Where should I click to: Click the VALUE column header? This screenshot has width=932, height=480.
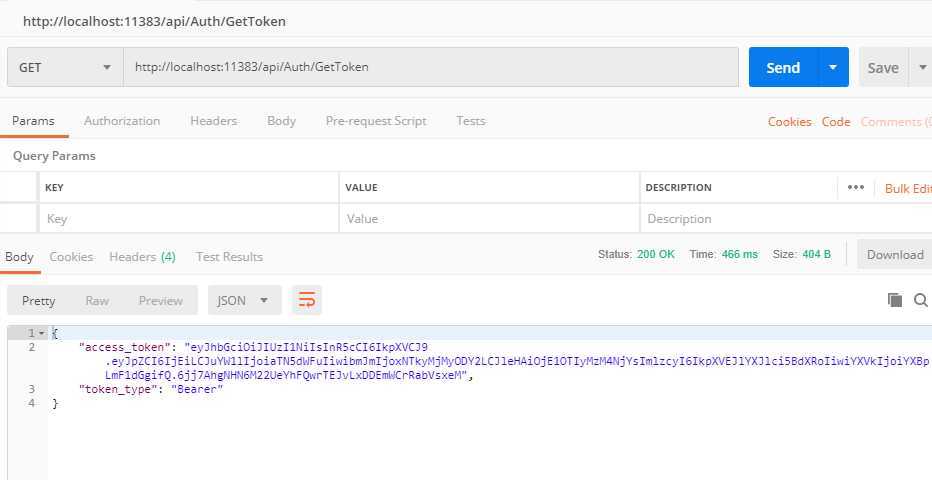[361, 187]
